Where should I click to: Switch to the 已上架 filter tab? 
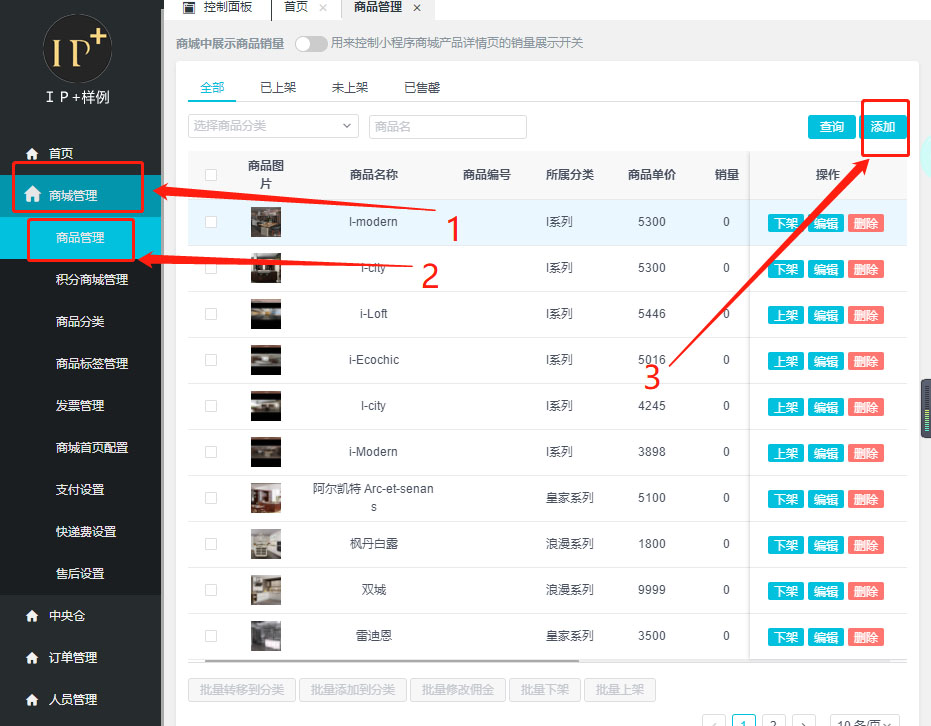tap(278, 88)
